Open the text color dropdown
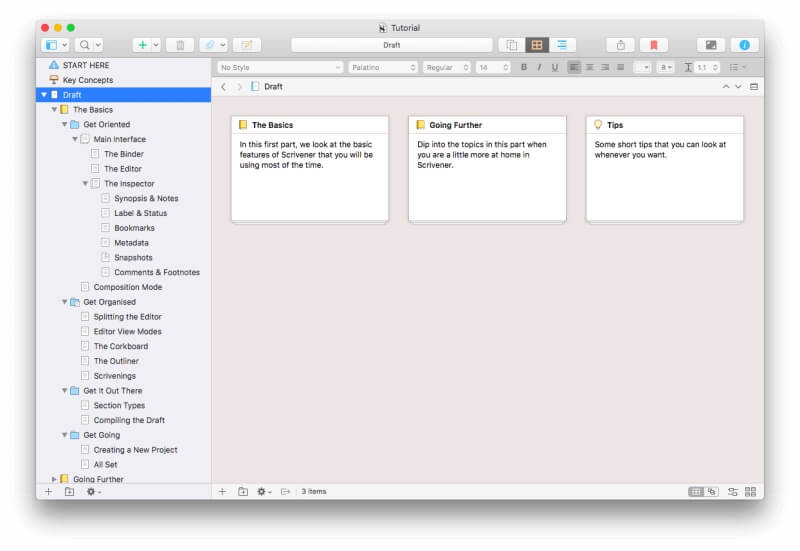 tap(642, 67)
